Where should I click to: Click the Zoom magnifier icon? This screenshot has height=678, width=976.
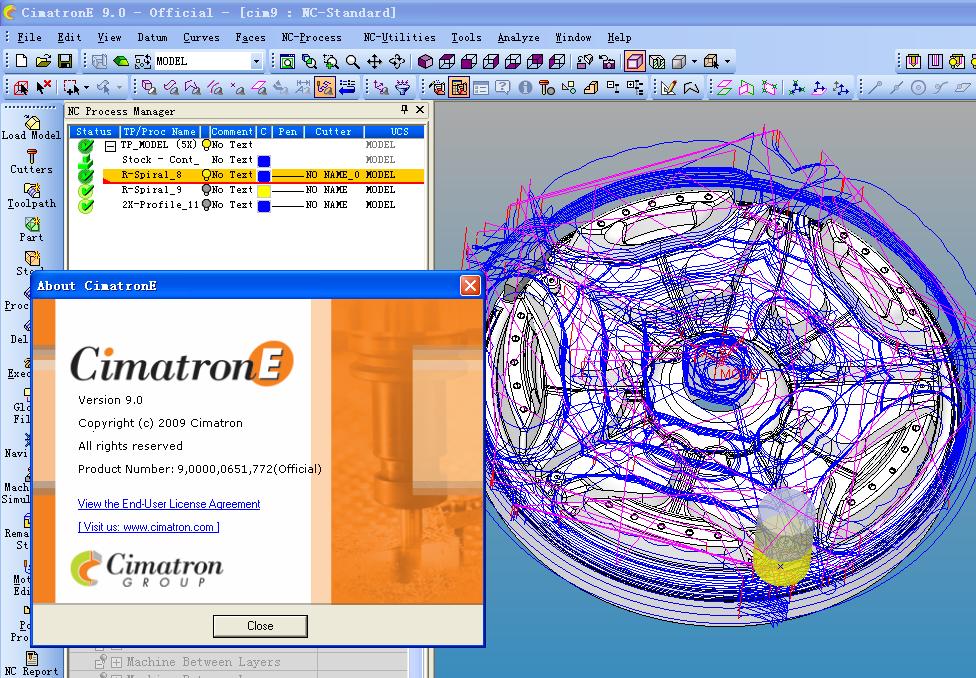click(x=352, y=61)
